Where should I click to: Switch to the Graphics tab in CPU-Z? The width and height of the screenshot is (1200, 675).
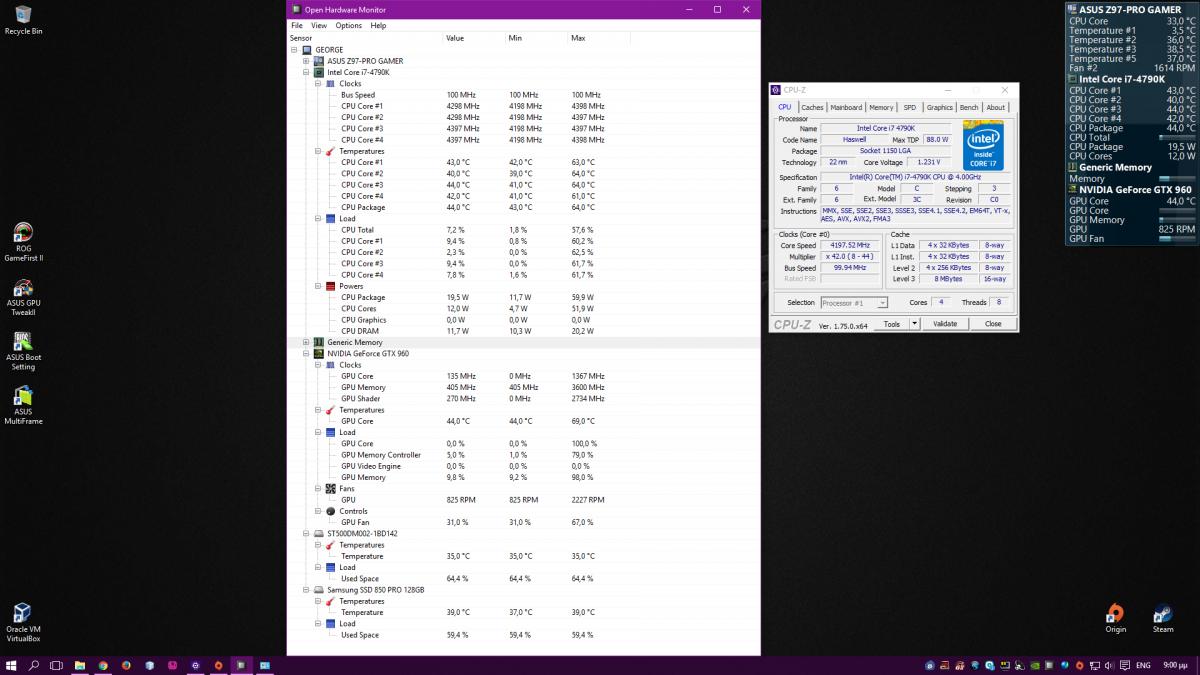[x=940, y=107]
